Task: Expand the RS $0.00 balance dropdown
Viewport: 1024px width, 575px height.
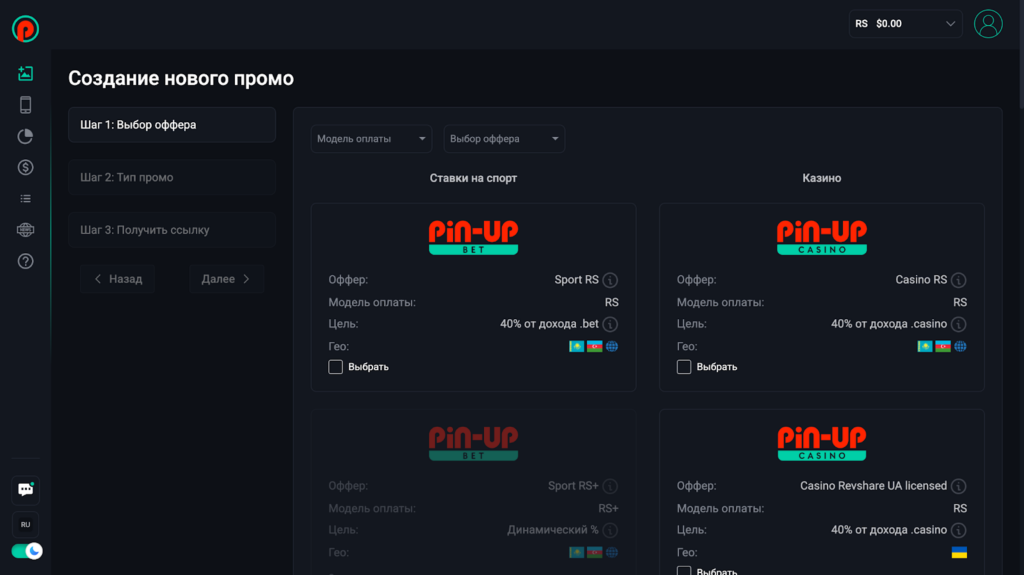Action: (905, 24)
